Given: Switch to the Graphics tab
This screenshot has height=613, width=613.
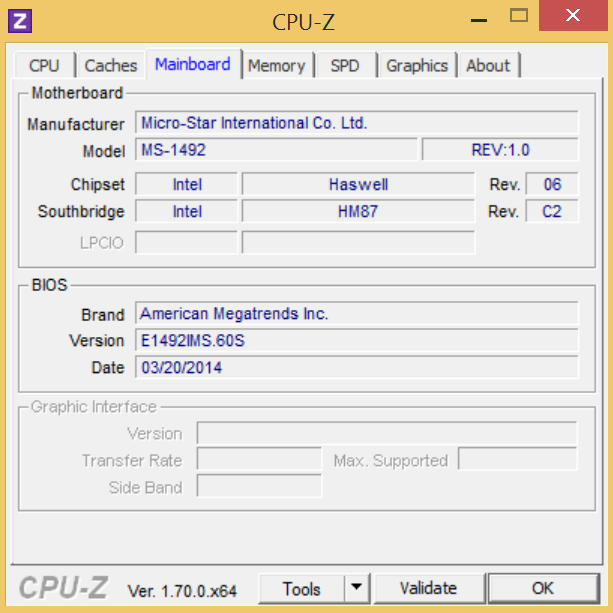Looking at the screenshot, I should click(417, 65).
